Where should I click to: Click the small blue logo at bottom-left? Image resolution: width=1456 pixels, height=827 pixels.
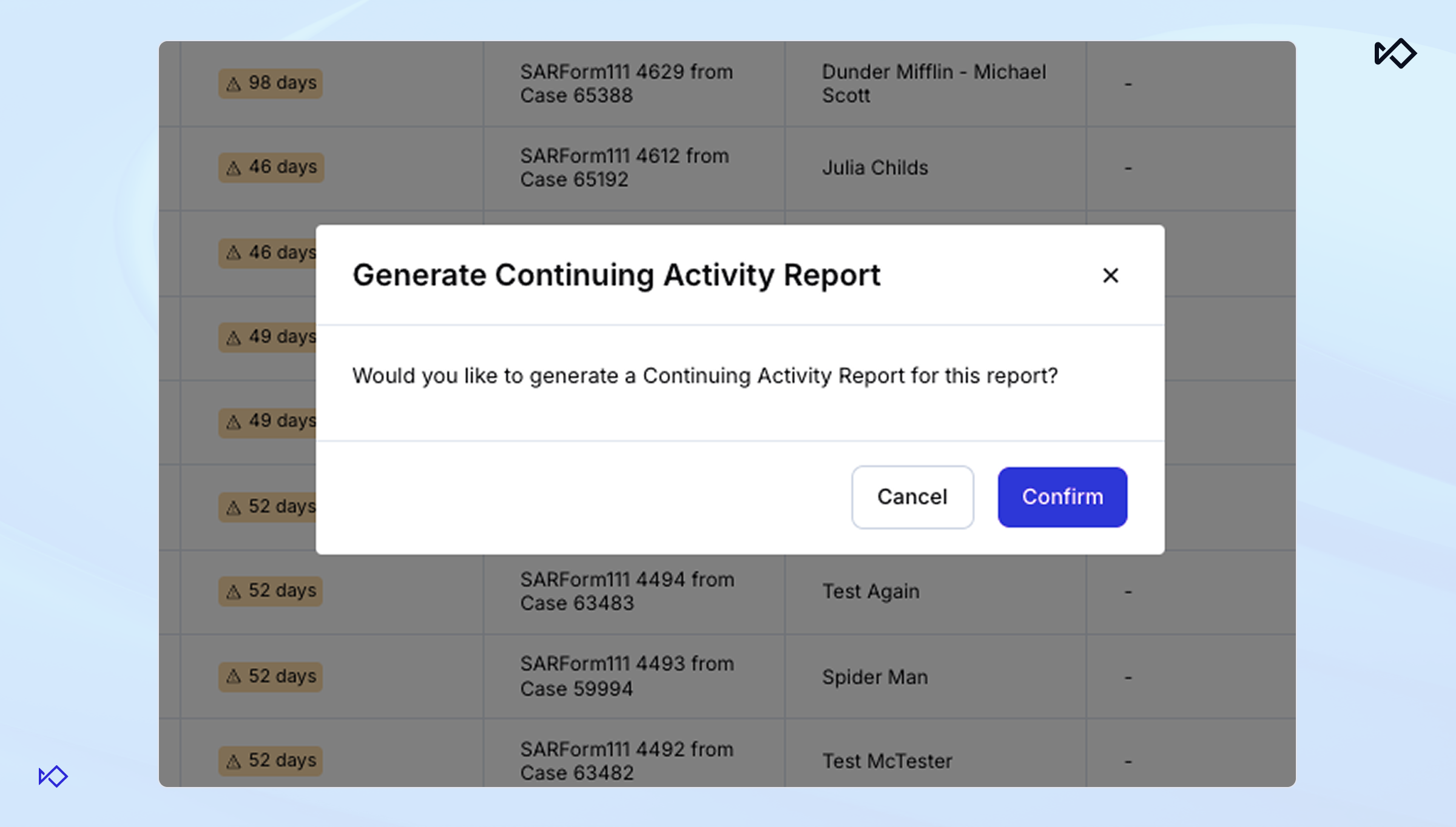click(53, 776)
